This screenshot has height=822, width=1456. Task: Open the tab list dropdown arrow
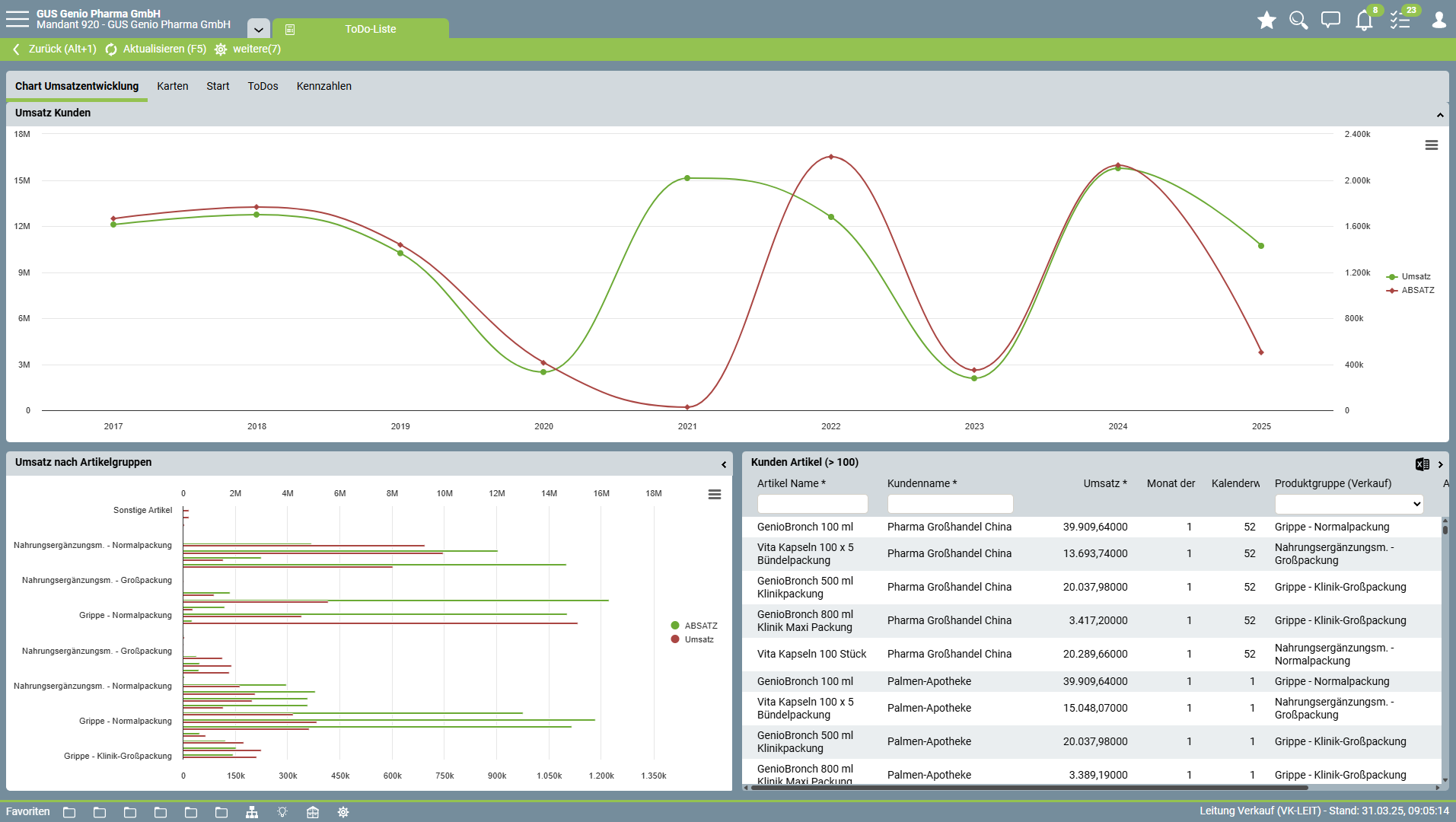coord(259,30)
